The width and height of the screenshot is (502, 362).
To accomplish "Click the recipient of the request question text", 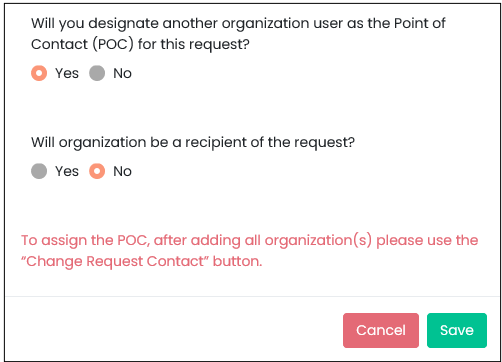I will click(x=193, y=142).
